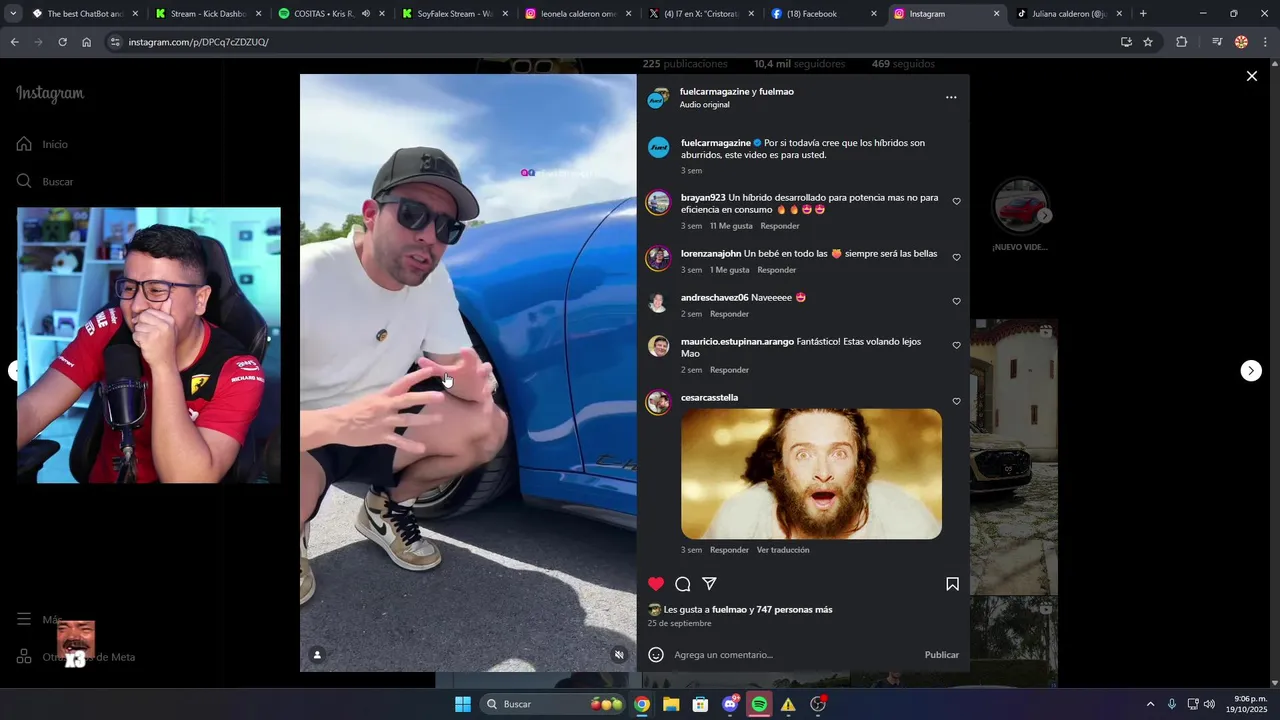Screen dimensions: 1280x720
Task: Switch to the X Cristoratas tab
Action: [x=703, y=14]
